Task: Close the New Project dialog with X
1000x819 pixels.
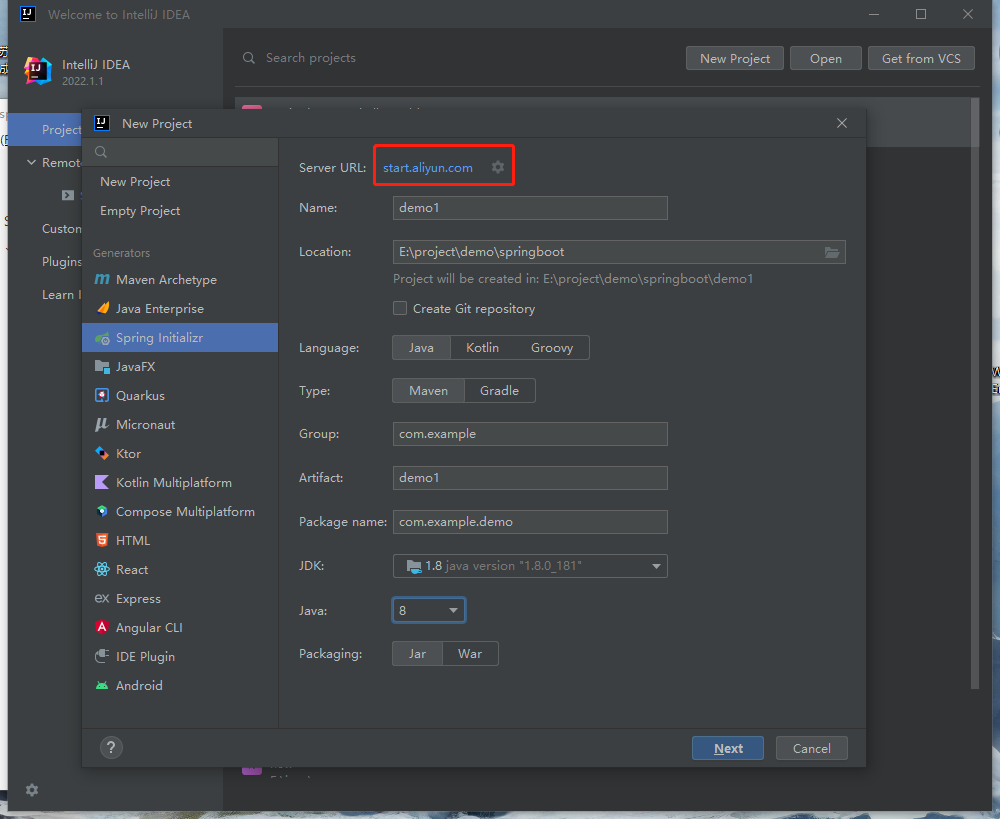Action: [x=842, y=123]
